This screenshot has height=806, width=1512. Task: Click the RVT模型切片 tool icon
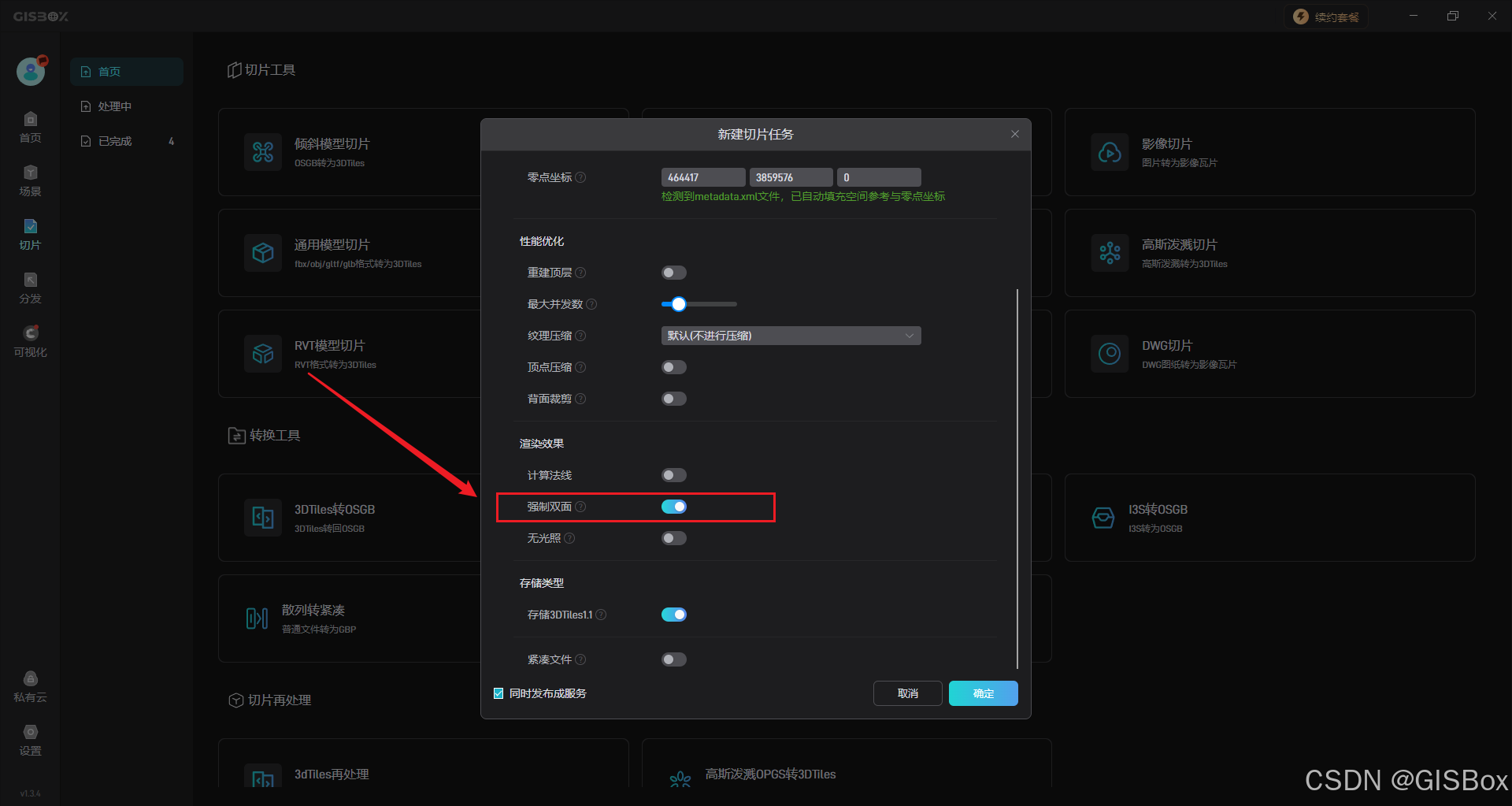tap(263, 354)
